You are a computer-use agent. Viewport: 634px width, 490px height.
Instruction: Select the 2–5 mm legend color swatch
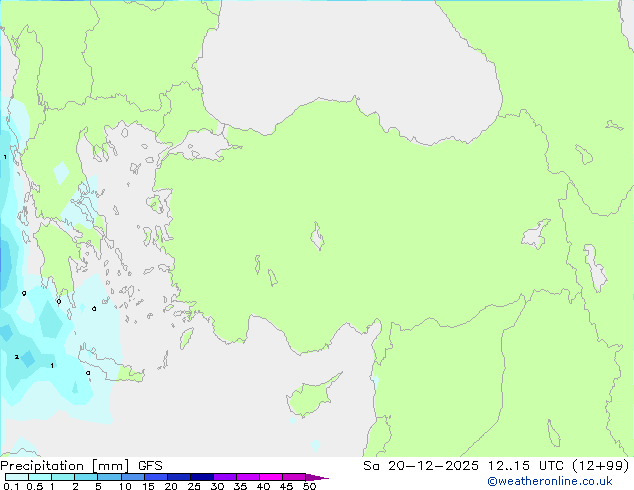pos(86,477)
